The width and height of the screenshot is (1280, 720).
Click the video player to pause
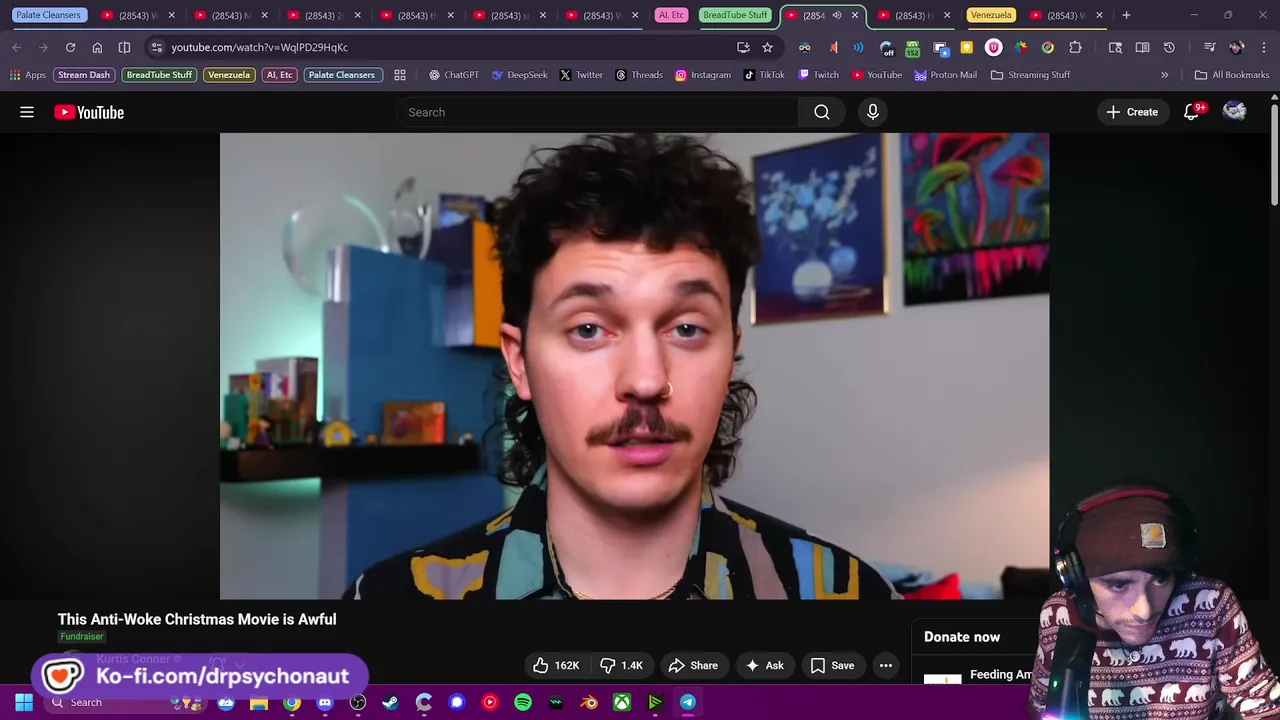pos(634,366)
